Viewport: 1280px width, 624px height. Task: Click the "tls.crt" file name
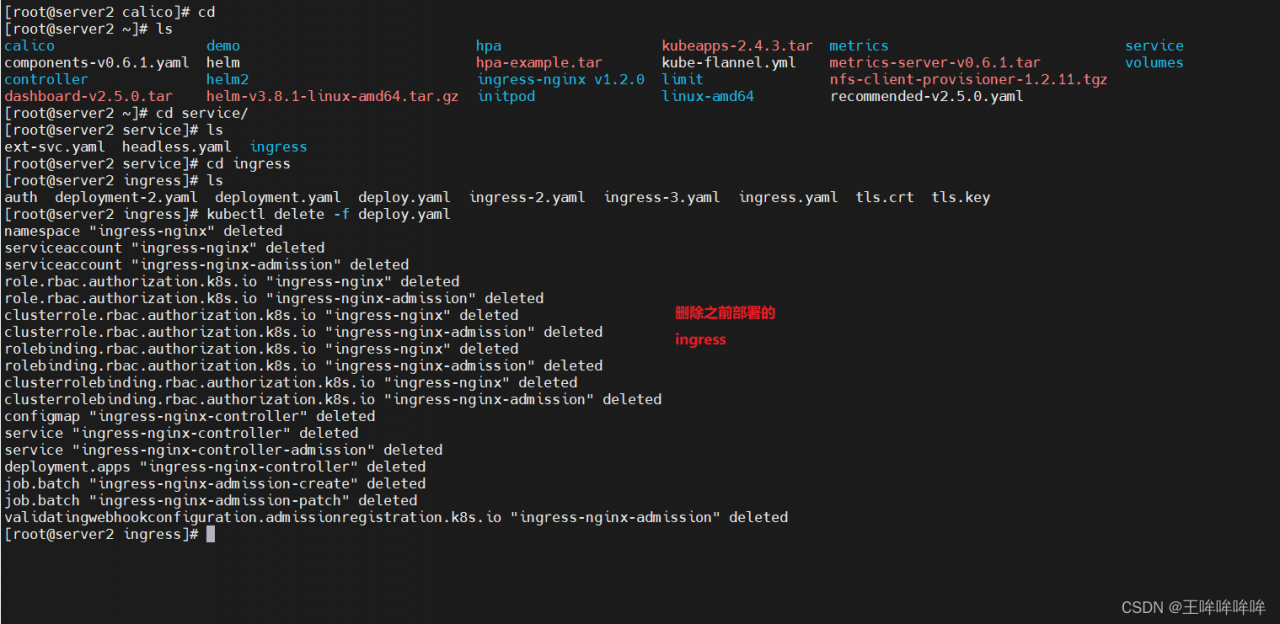(x=884, y=198)
